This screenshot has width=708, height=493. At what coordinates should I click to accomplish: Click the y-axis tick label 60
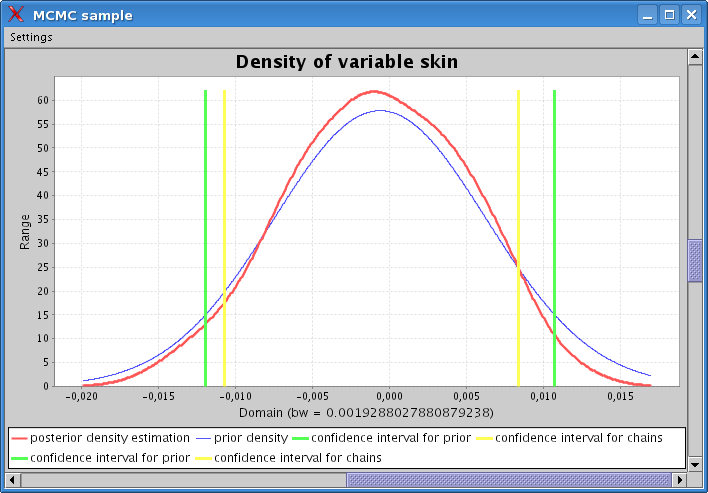click(x=43, y=100)
